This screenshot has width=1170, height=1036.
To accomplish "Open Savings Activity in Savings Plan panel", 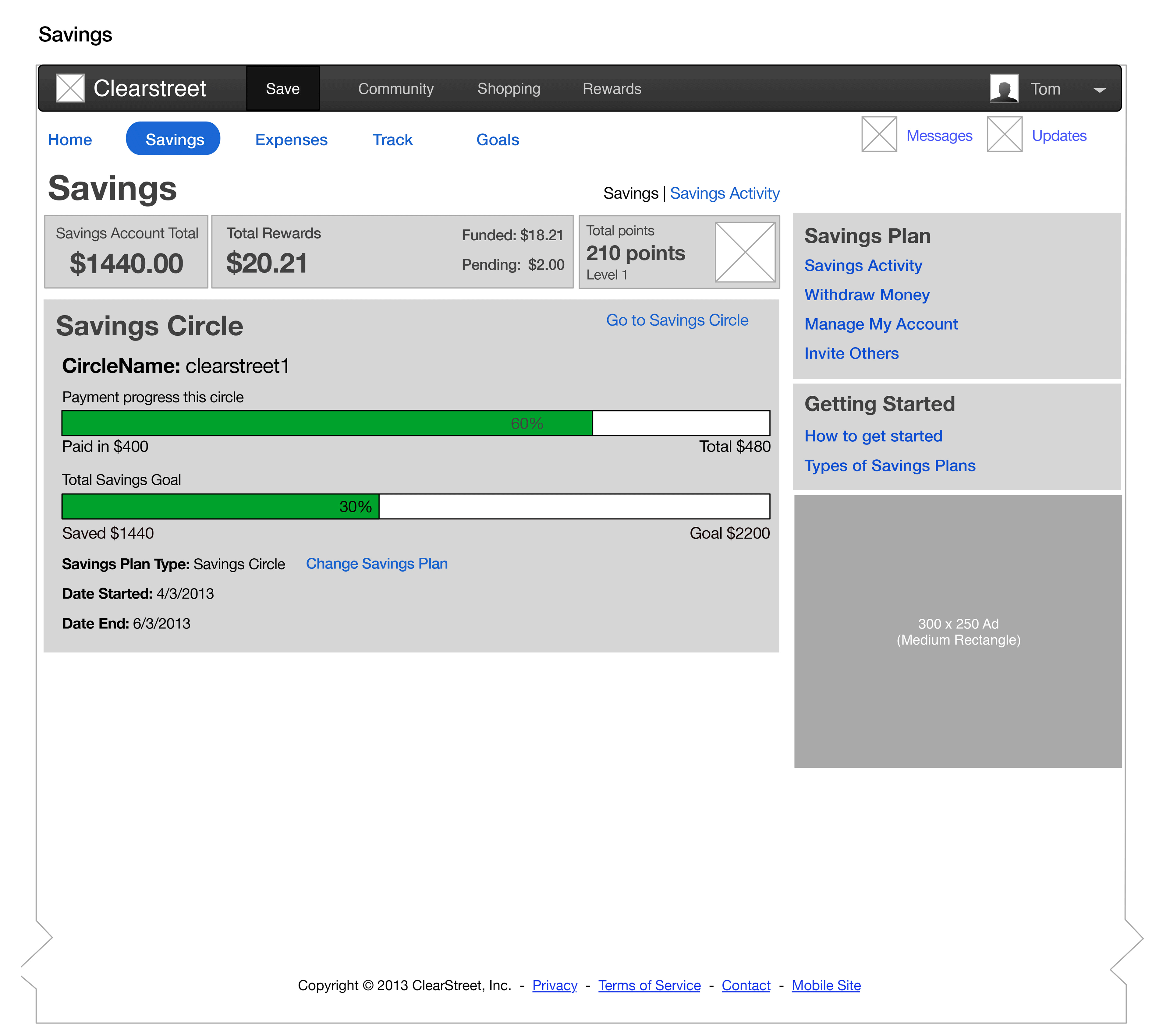I will pos(863,266).
